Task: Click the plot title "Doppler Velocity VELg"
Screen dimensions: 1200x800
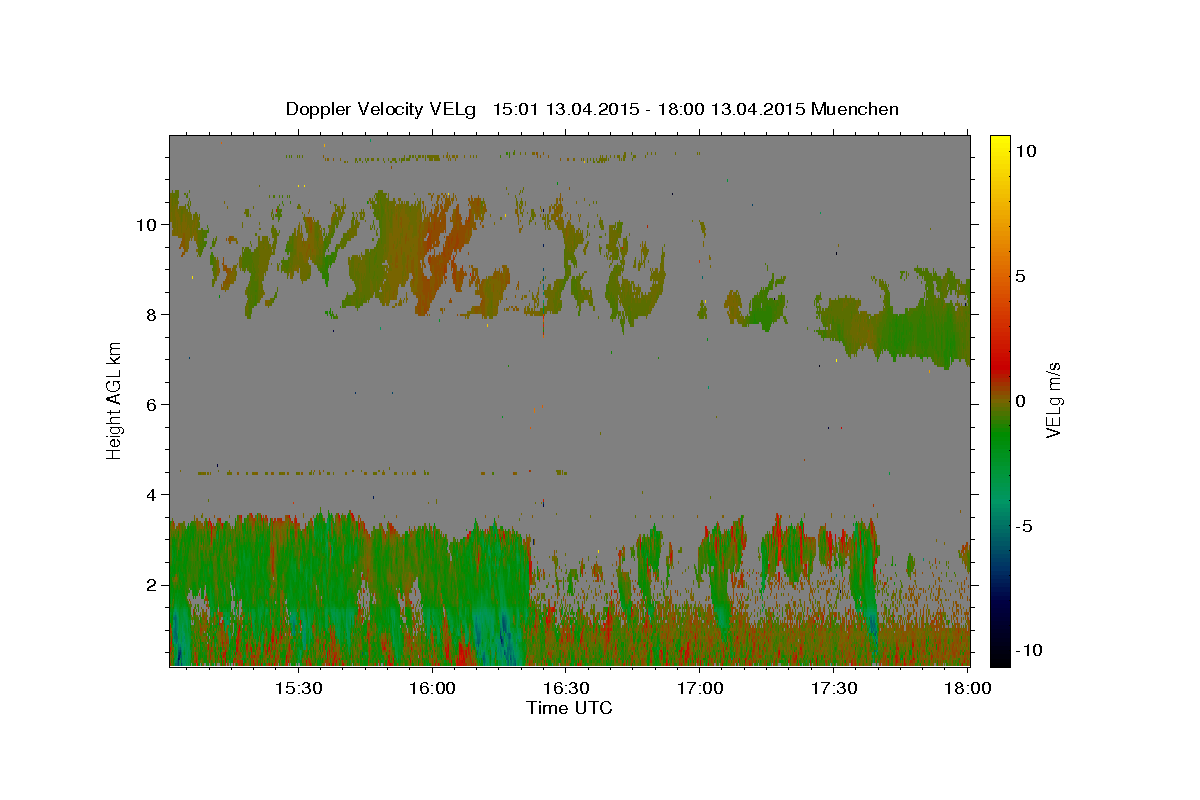Action: [x=382, y=109]
